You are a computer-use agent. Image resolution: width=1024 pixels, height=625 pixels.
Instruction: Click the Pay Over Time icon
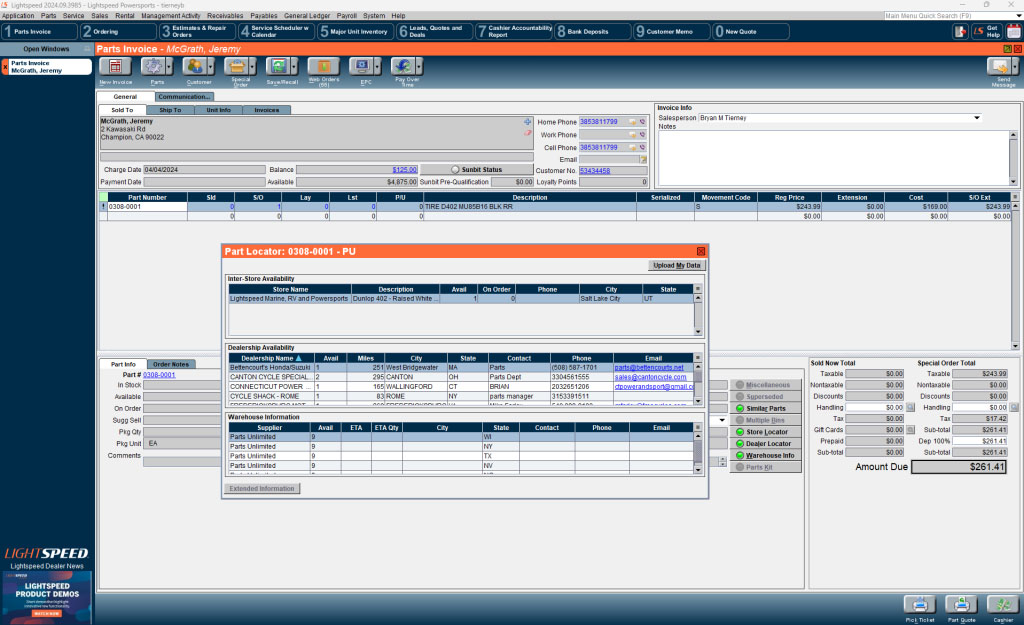(403, 67)
